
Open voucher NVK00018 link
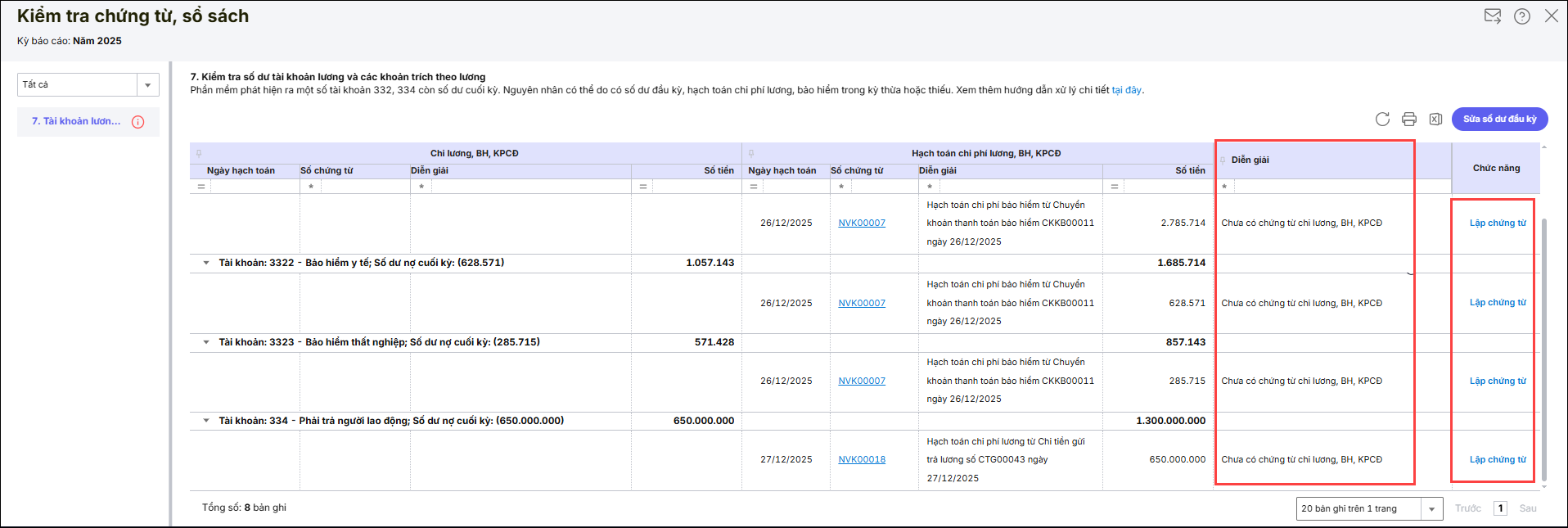click(862, 460)
